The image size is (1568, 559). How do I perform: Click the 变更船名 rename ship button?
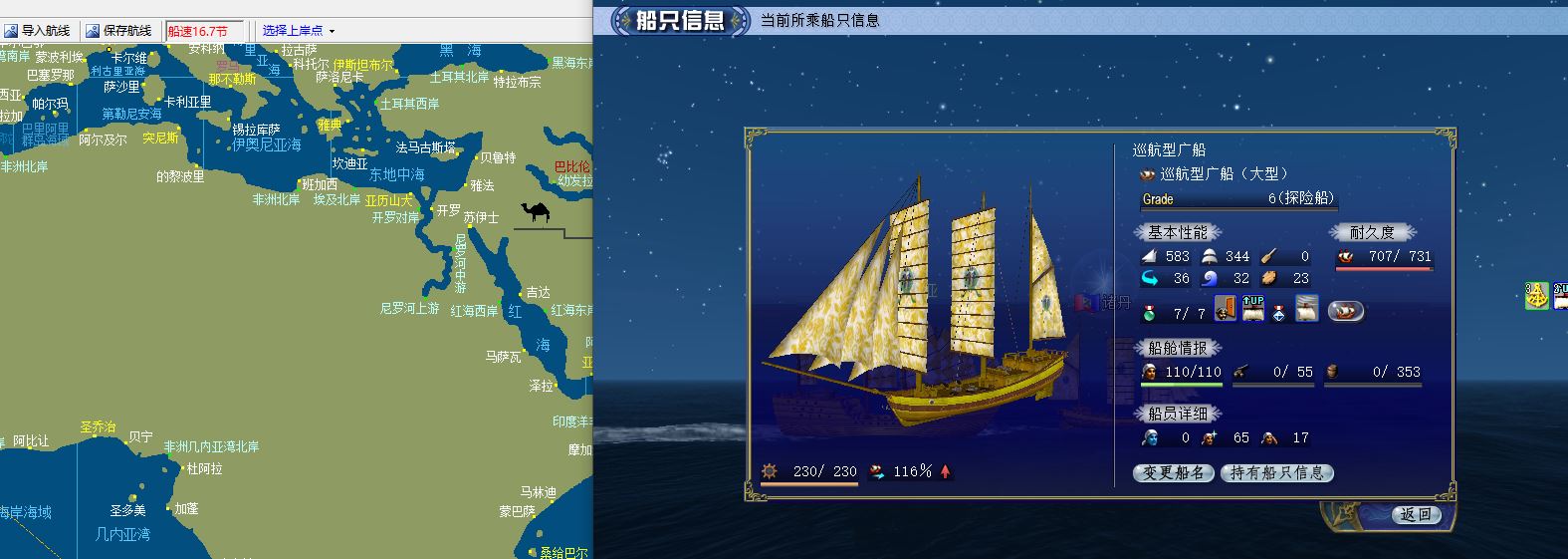click(1175, 473)
